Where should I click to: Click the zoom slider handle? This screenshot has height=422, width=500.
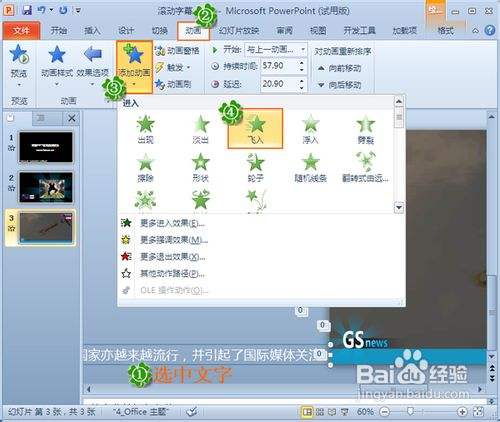tap(411, 412)
